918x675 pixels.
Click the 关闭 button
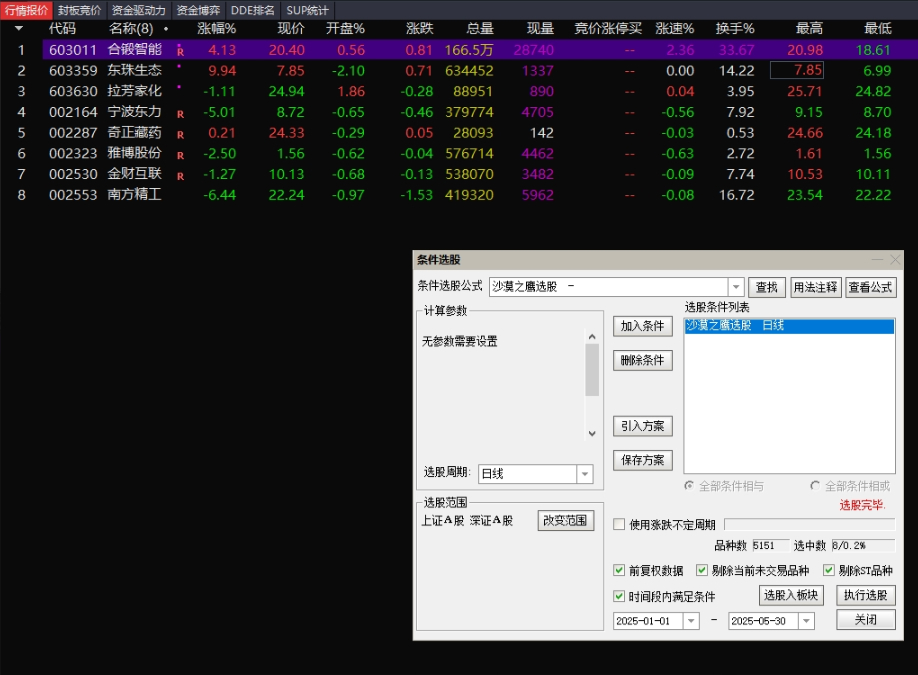click(866, 619)
